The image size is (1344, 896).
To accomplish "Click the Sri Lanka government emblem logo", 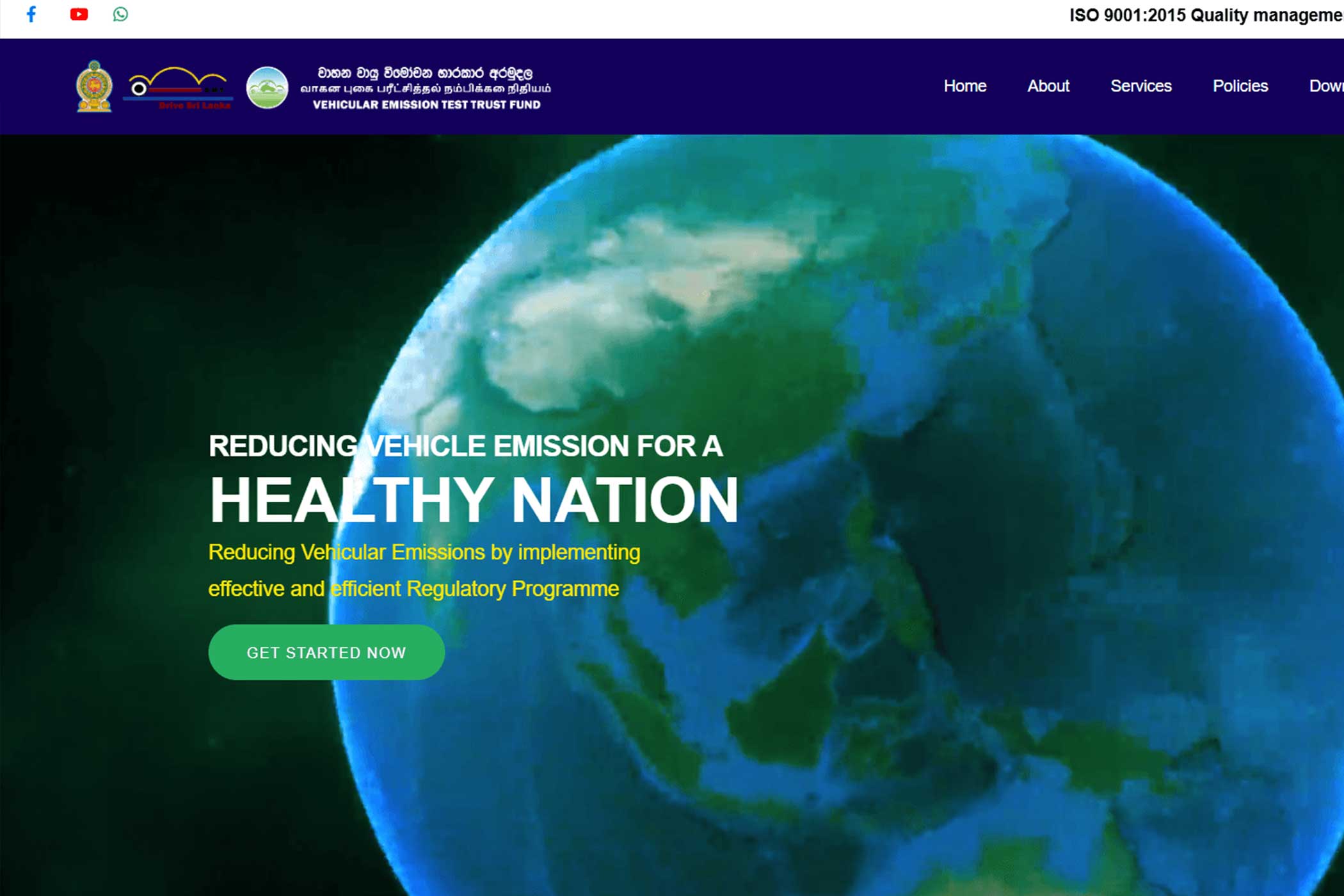I will pos(94,86).
